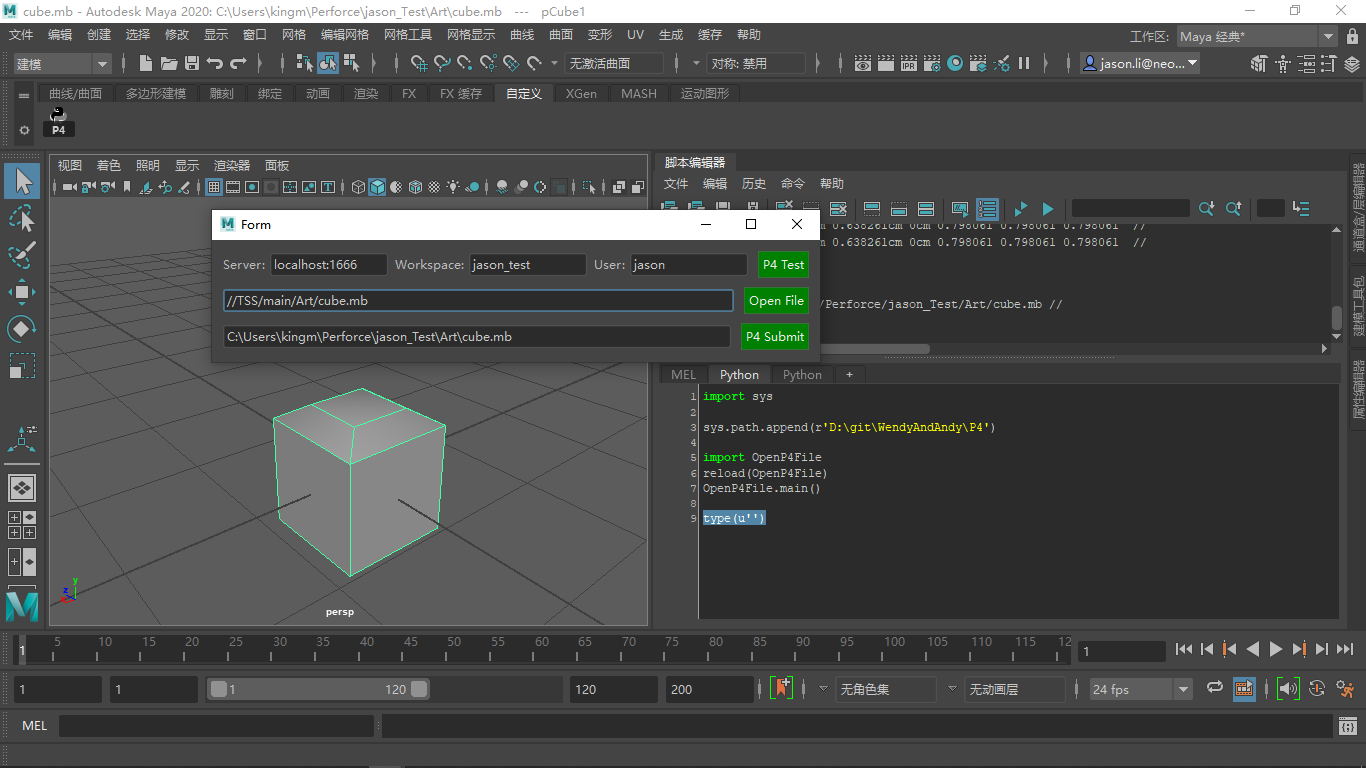This screenshot has width=1366, height=768.
Task: Select the MEL tab in Script Editor
Action: (x=683, y=375)
